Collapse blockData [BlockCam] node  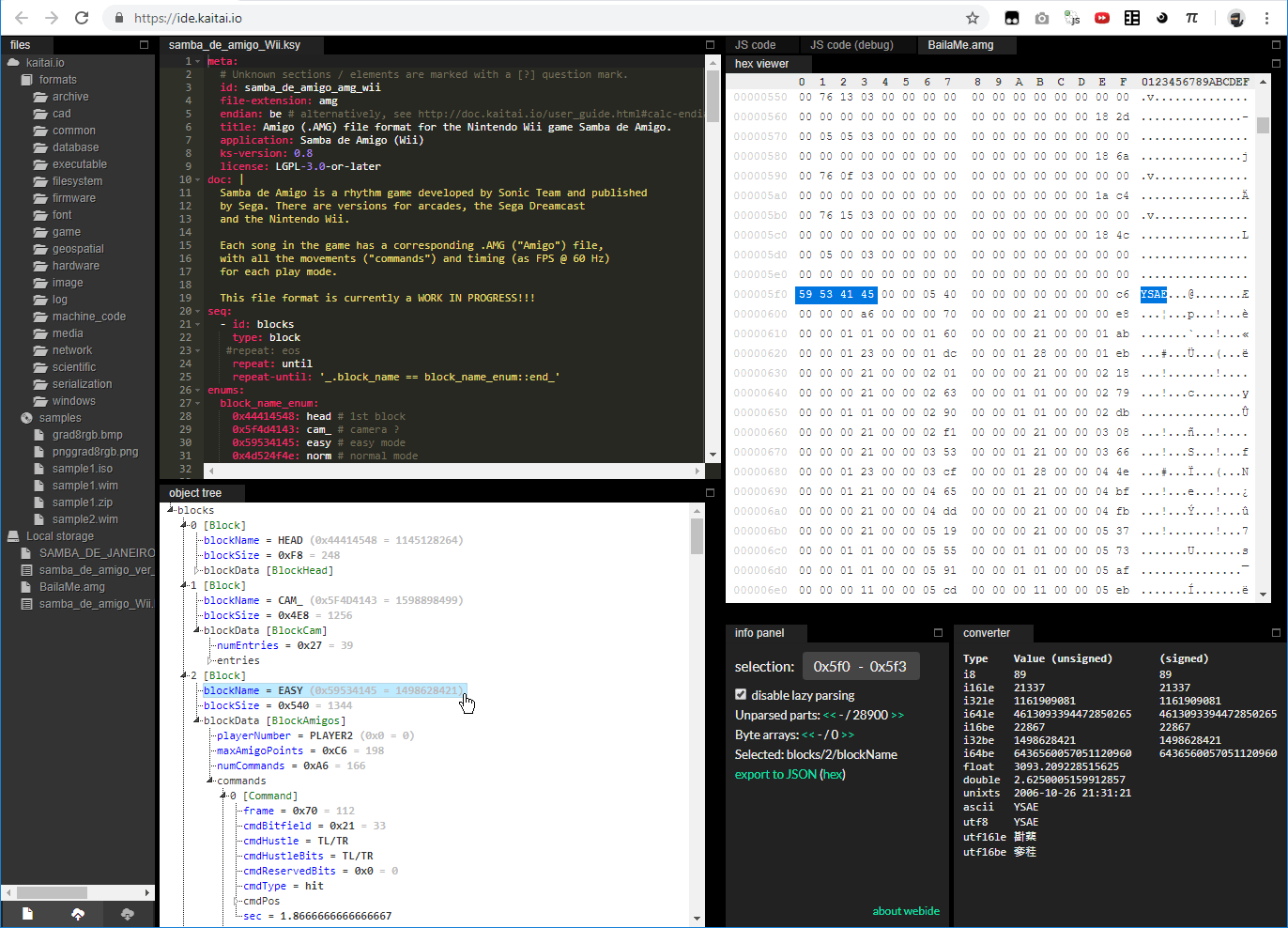(x=197, y=630)
